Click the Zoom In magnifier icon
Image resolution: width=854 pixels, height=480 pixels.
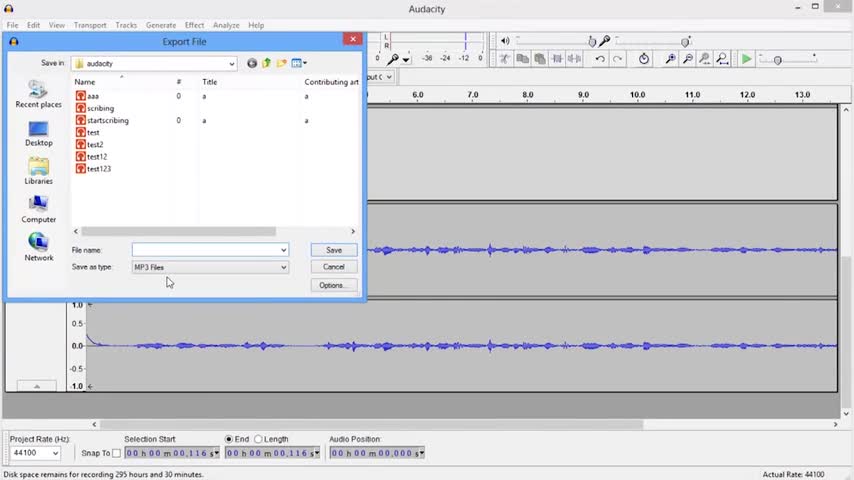point(670,59)
